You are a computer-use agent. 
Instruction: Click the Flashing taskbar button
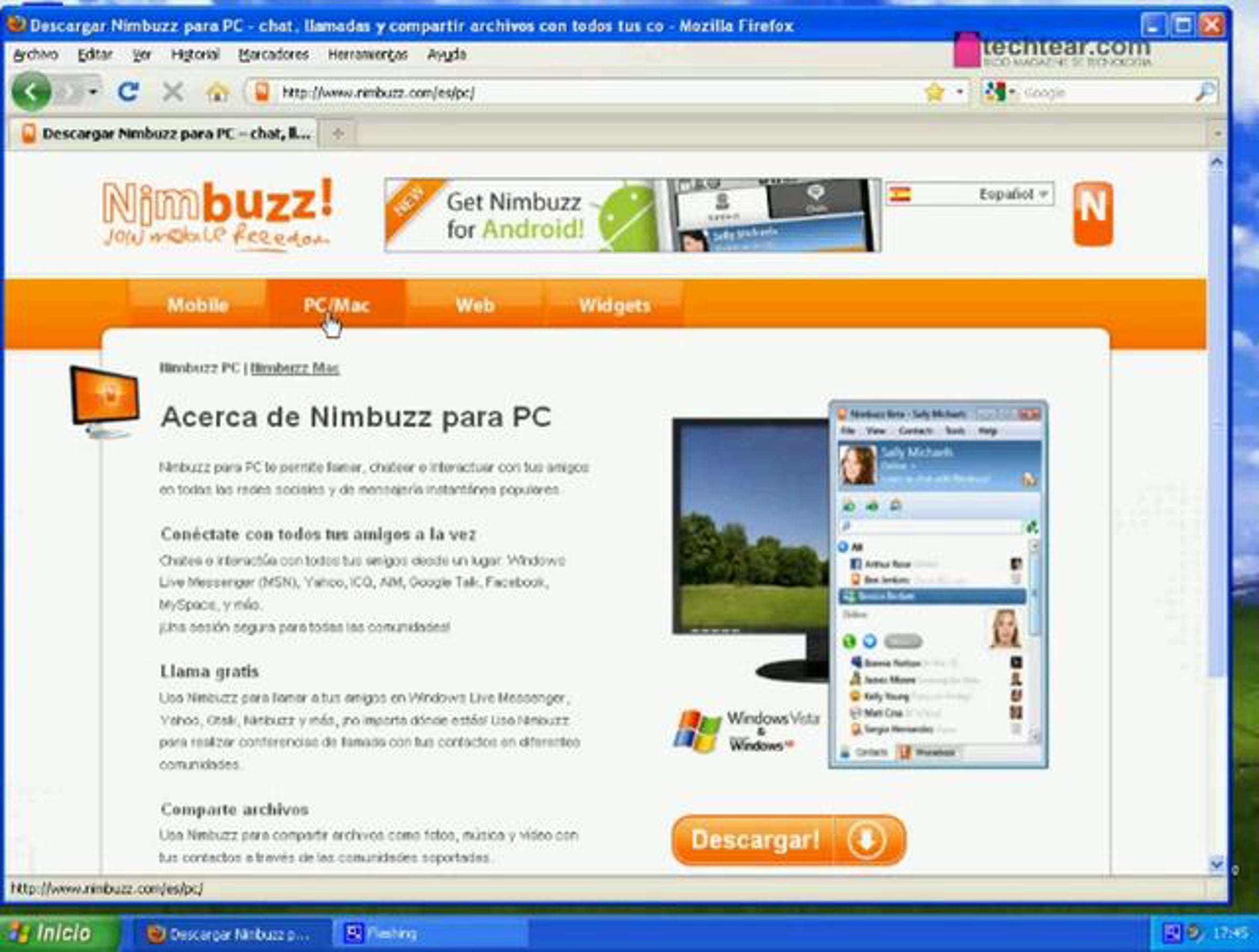click(430, 934)
